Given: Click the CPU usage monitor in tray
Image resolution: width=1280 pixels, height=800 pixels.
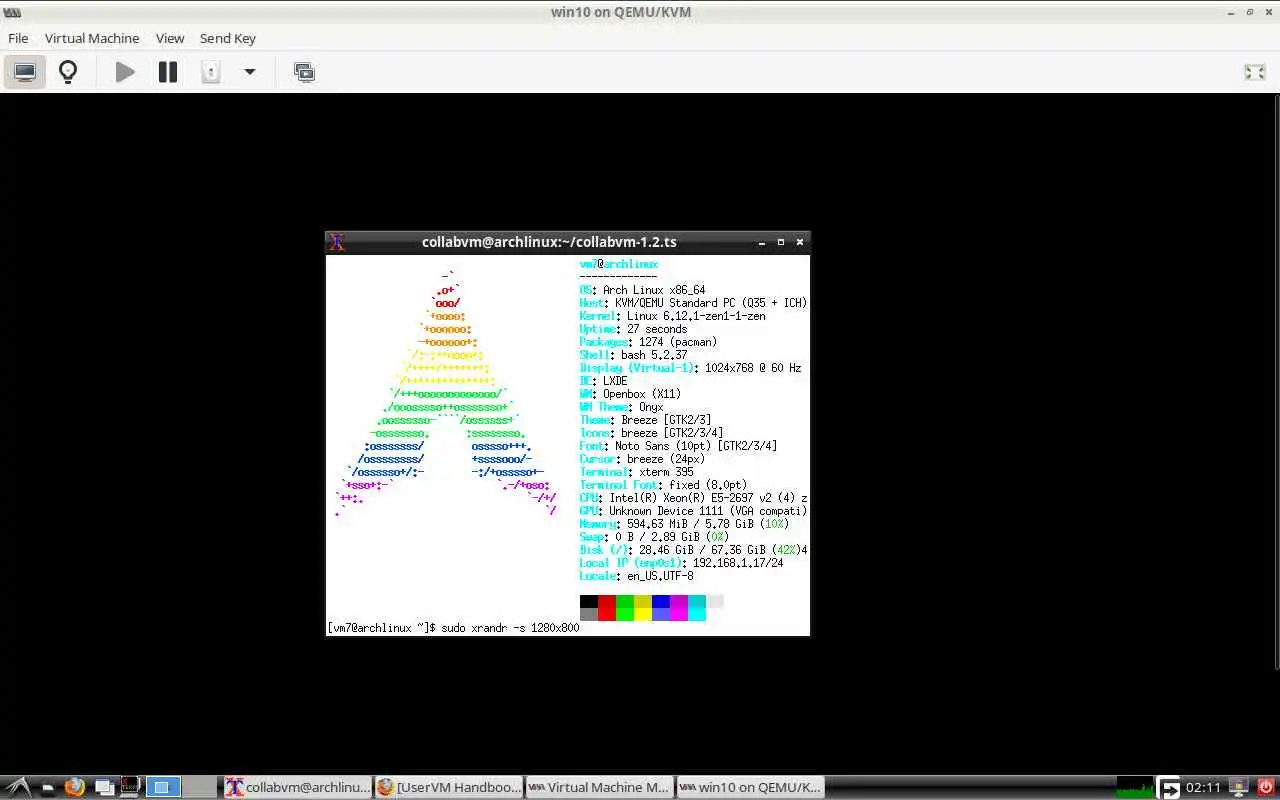Looking at the screenshot, I should point(1135,787).
